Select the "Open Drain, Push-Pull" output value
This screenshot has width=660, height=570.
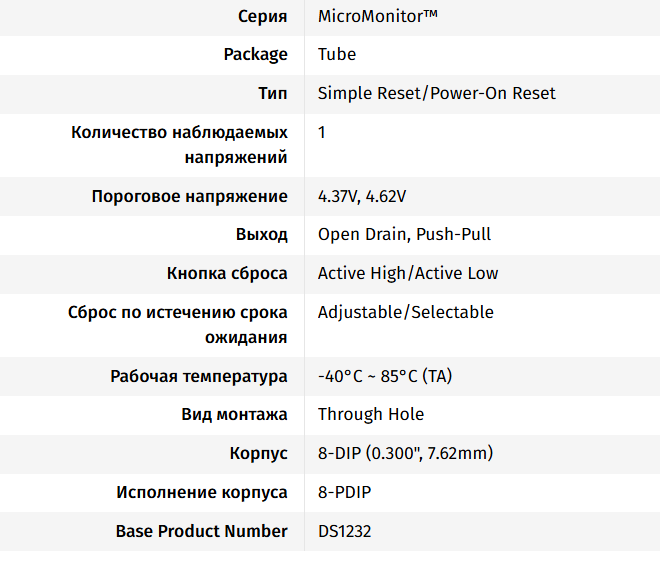(x=404, y=234)
